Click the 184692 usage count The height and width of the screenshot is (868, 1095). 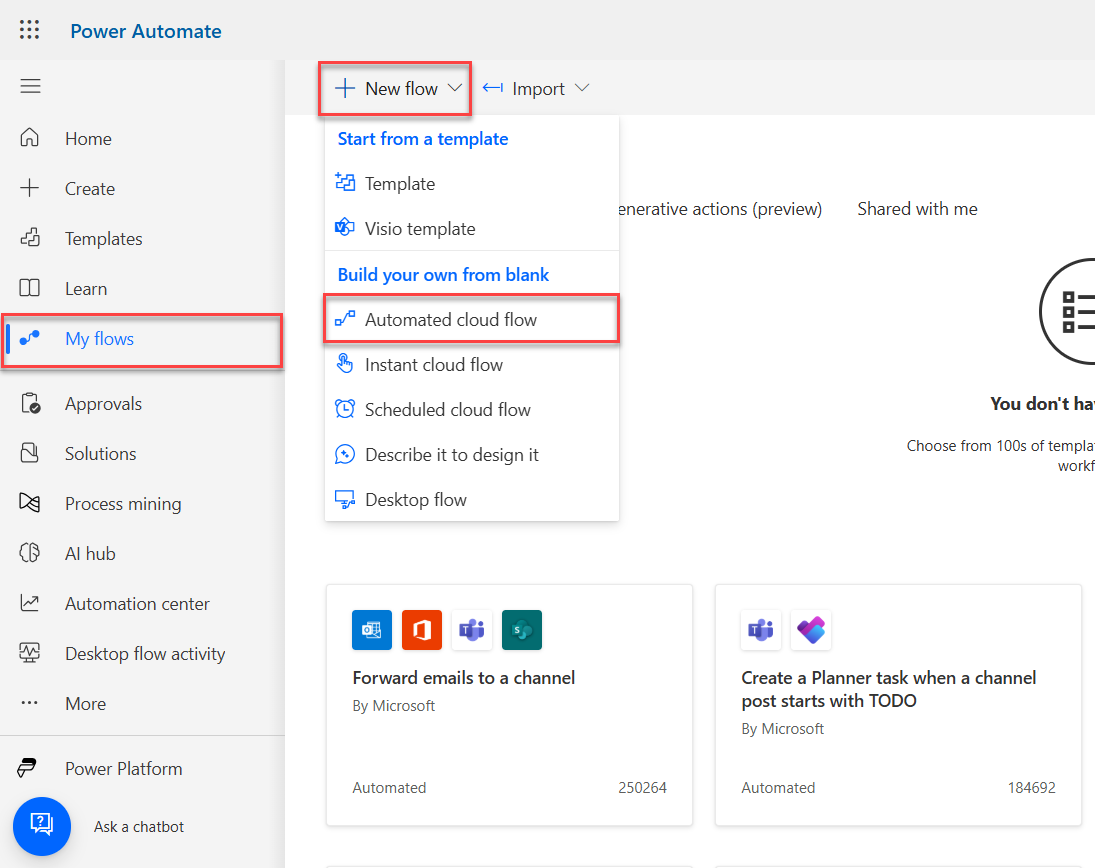1031,788
